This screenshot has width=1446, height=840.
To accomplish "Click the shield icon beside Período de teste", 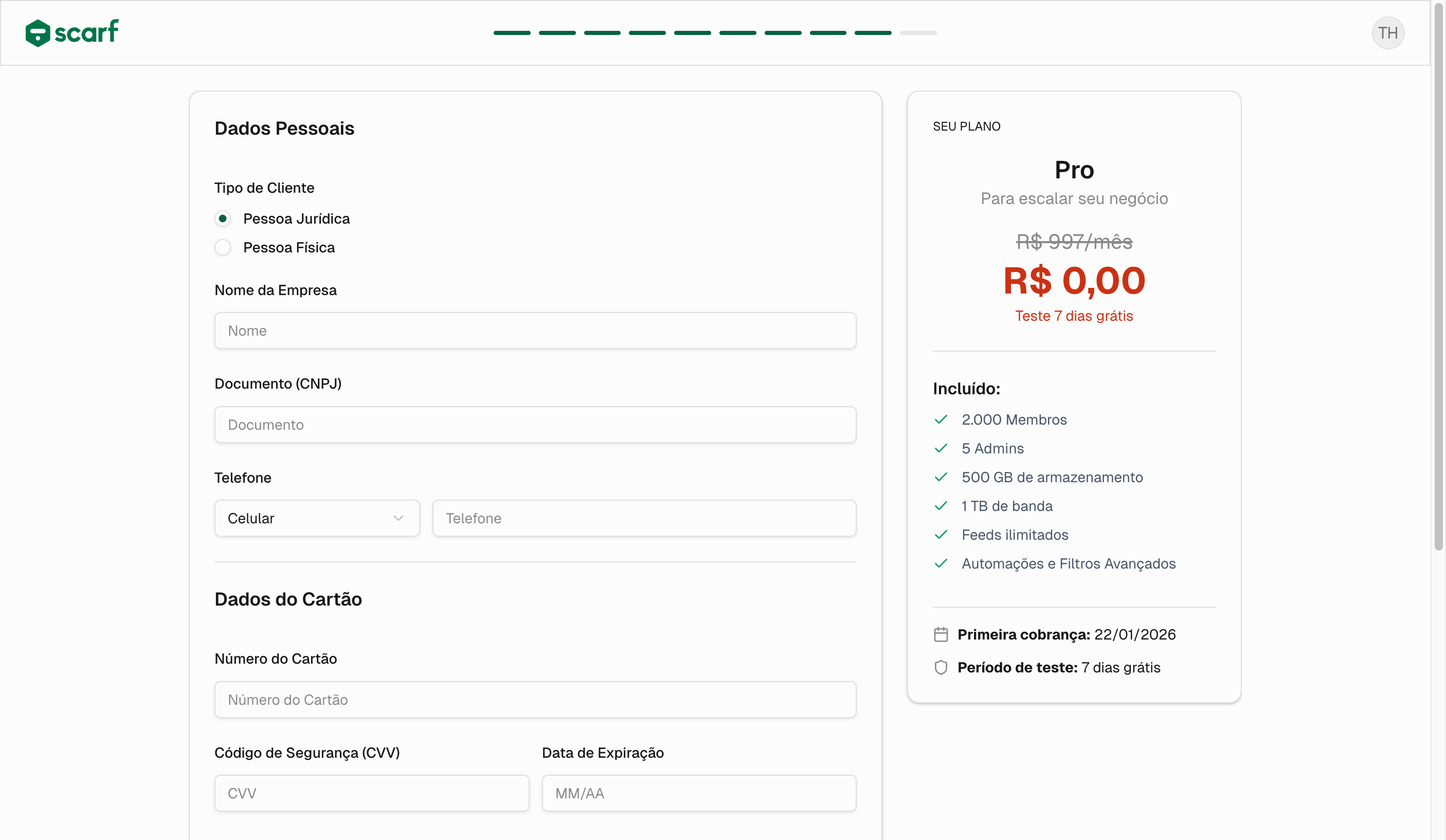I will click(x=941, y=667).
